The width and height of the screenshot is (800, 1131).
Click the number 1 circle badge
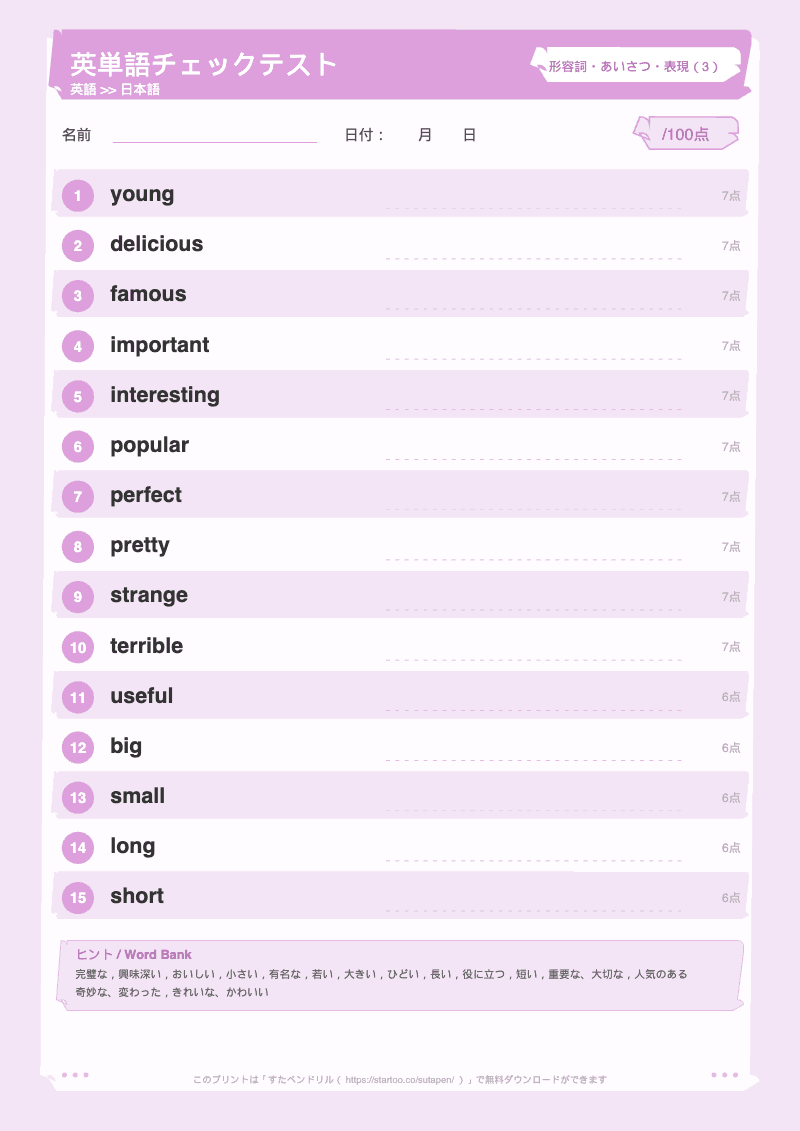coord(78,195)
